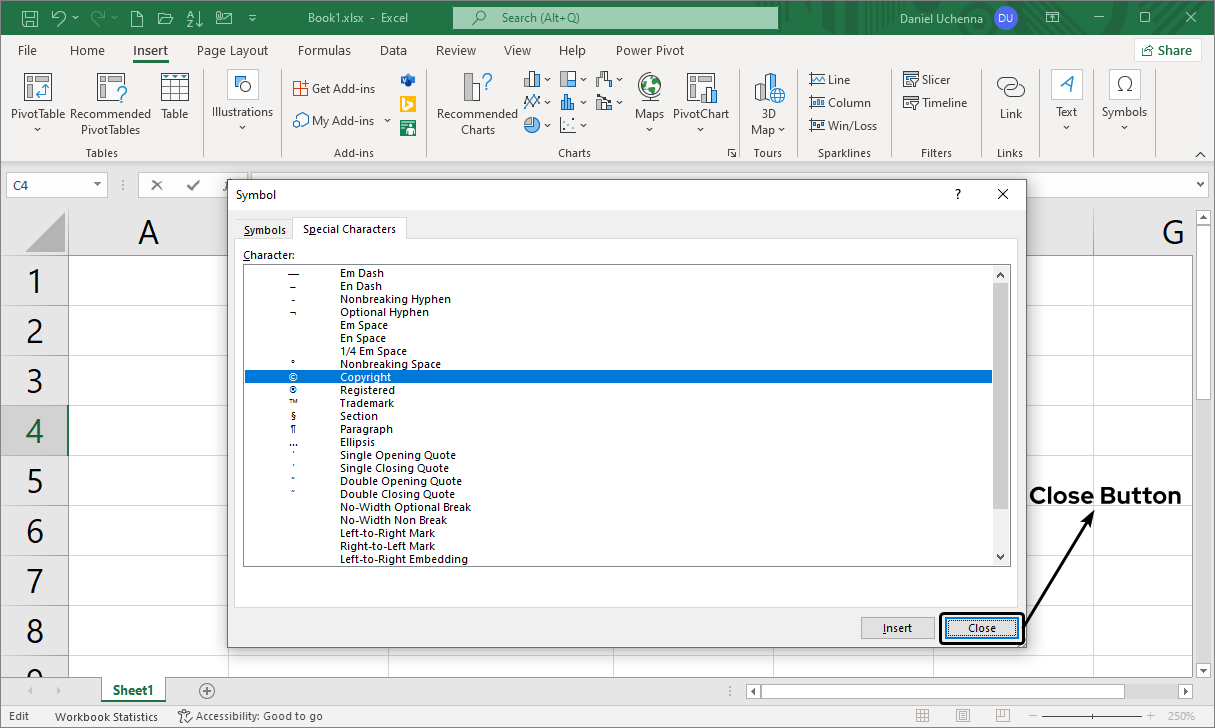Open the Symbols omega icon
This screenshot has height=728, width=1215.
click(1124, 86)
